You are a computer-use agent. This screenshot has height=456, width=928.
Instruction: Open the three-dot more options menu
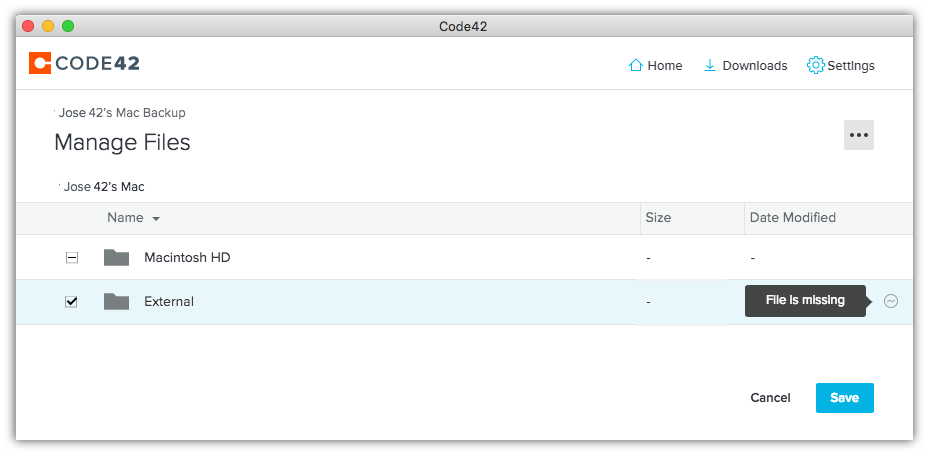click(858, 135)
